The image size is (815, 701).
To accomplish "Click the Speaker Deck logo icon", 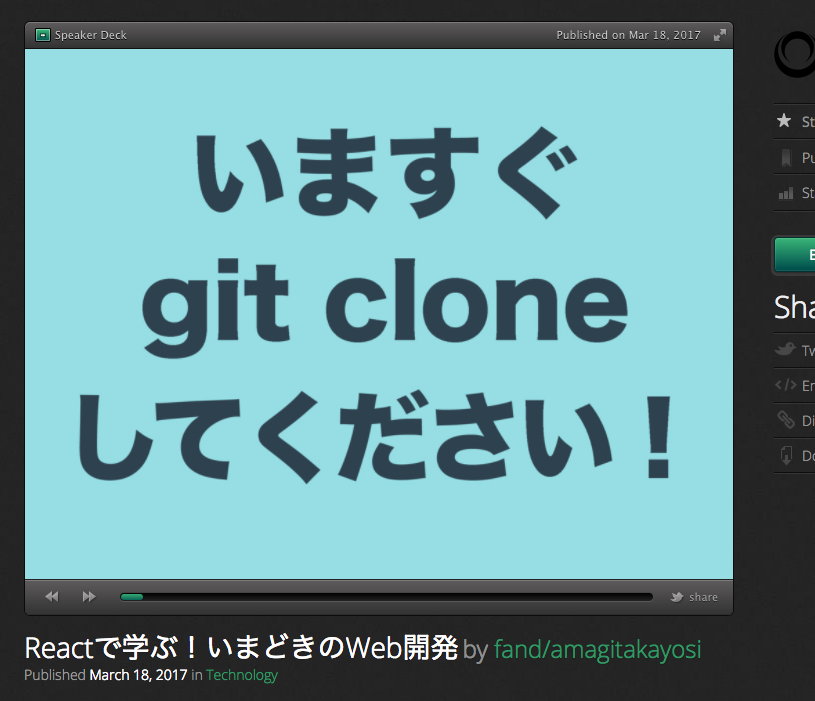I will pyautogui.click(x=43, y=35).
